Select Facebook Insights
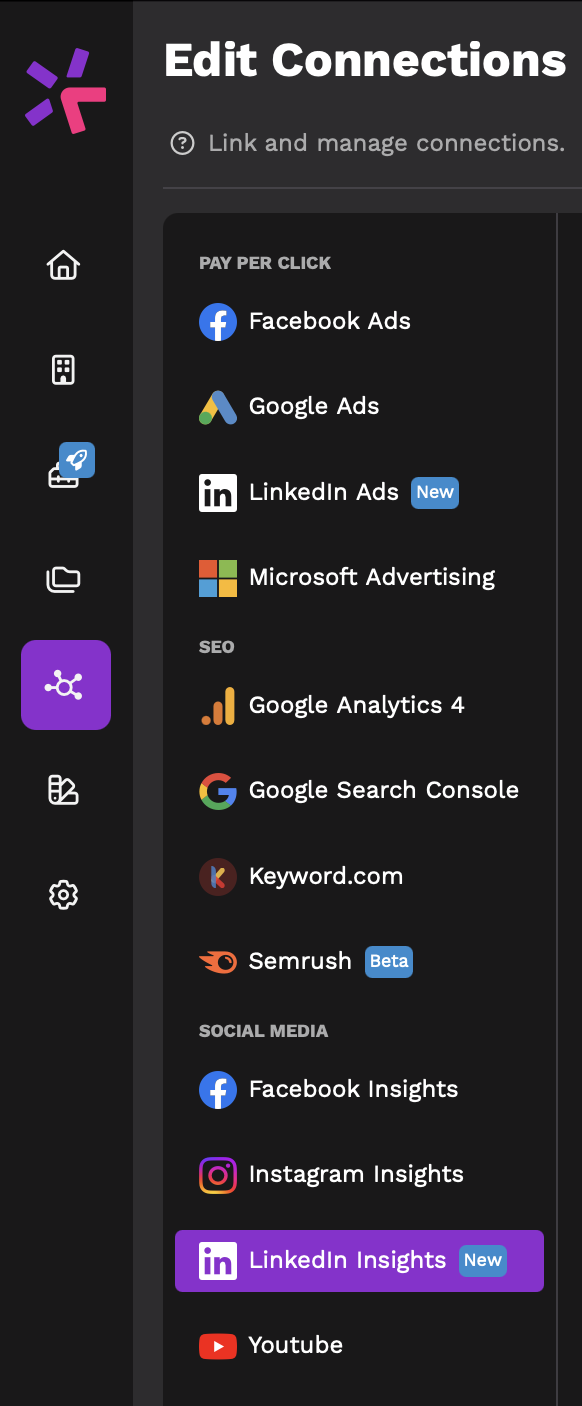582x1406 pixels. [359, 1090]
